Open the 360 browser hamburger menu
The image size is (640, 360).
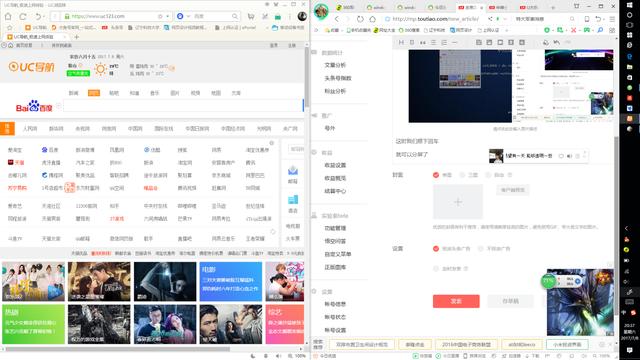(x=612, y=19)
